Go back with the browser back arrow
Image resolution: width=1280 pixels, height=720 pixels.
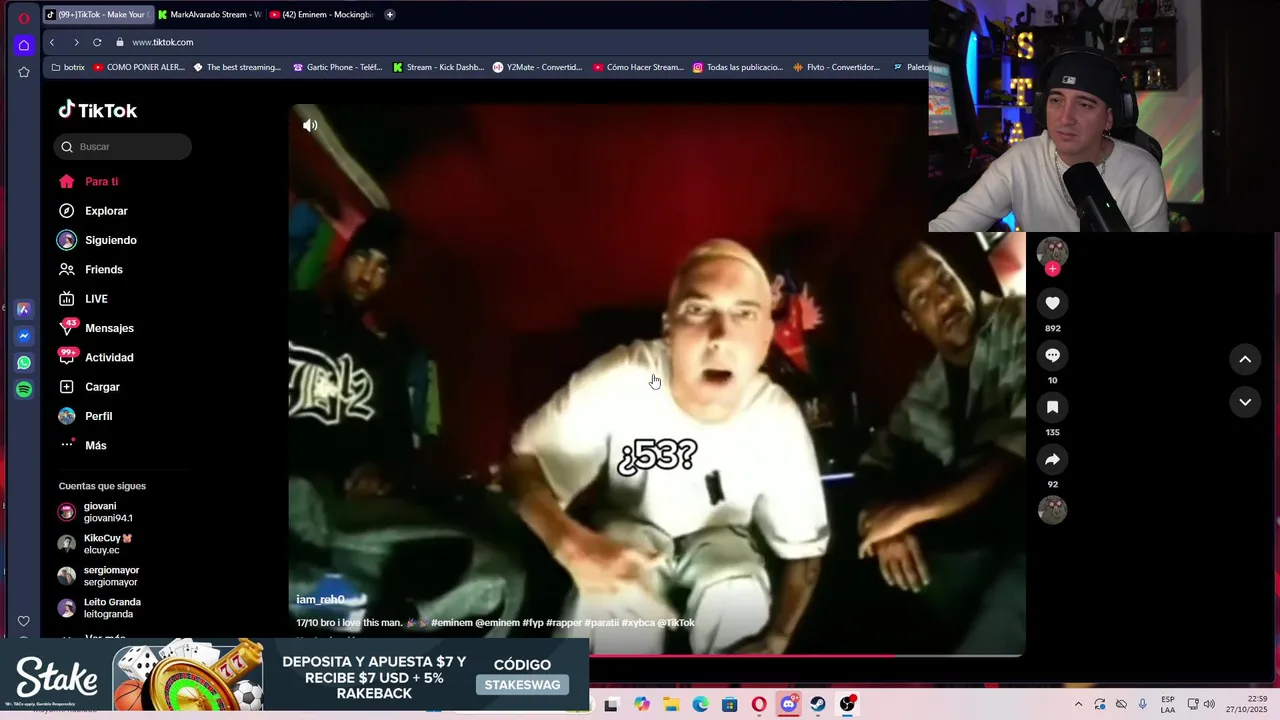coord(52,42)
